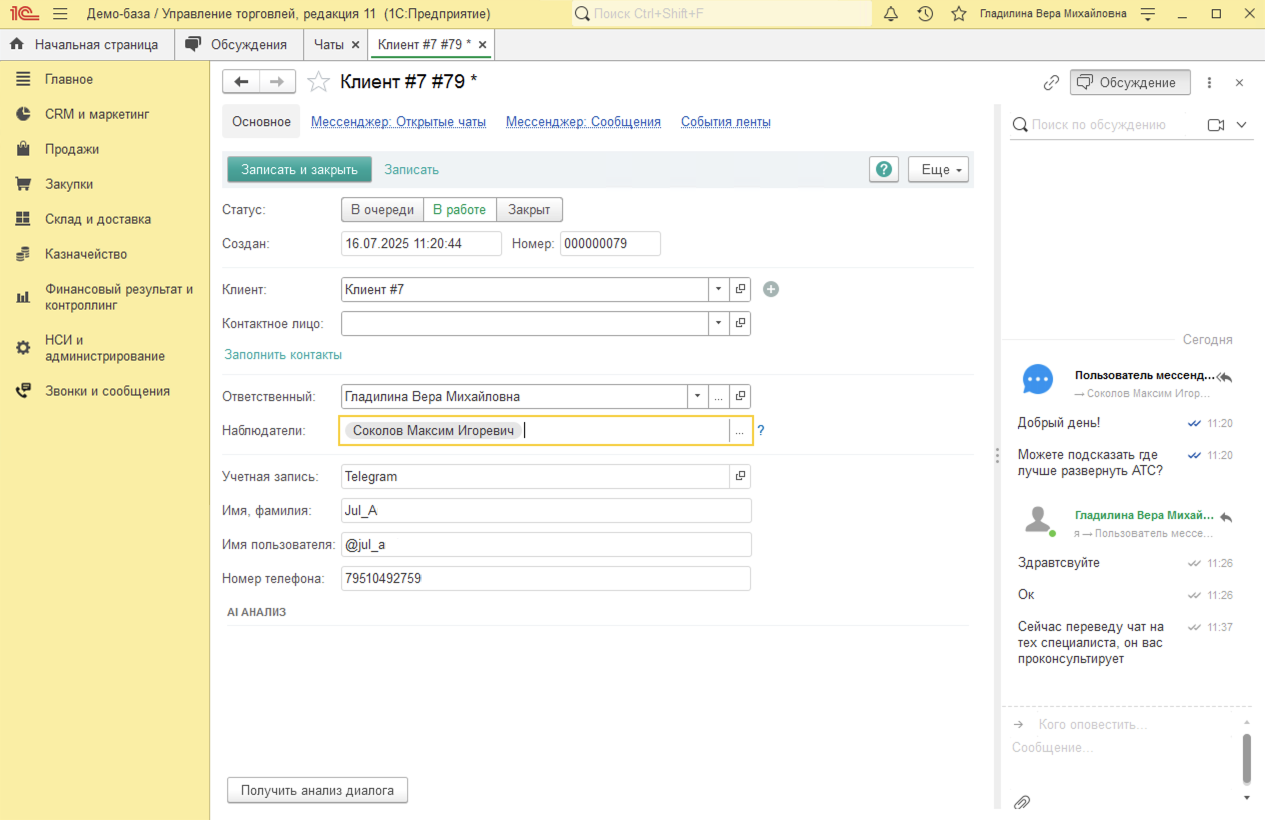
Task: Click the Заполнить контакты link
Action: pyautogui.click(x=283, y=355)
